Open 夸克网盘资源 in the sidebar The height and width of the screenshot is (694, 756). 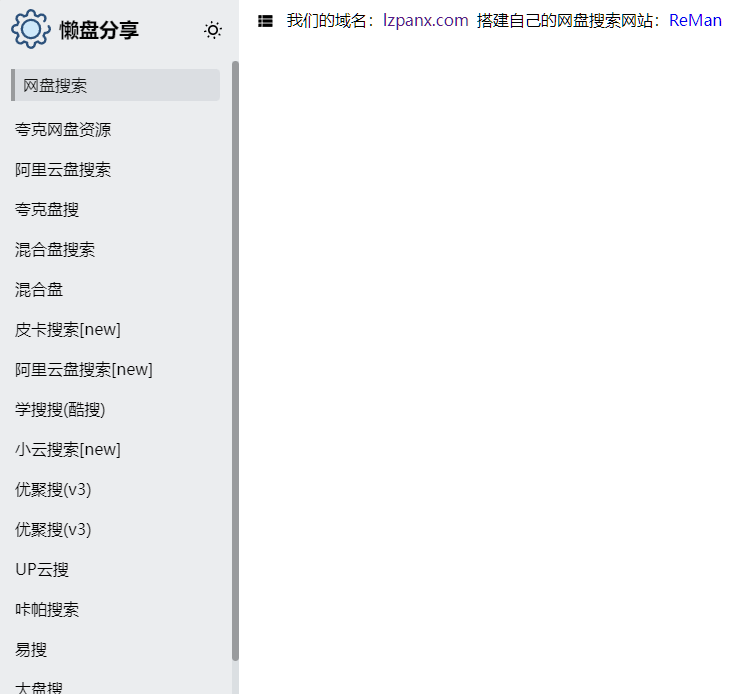pos(63,130)
